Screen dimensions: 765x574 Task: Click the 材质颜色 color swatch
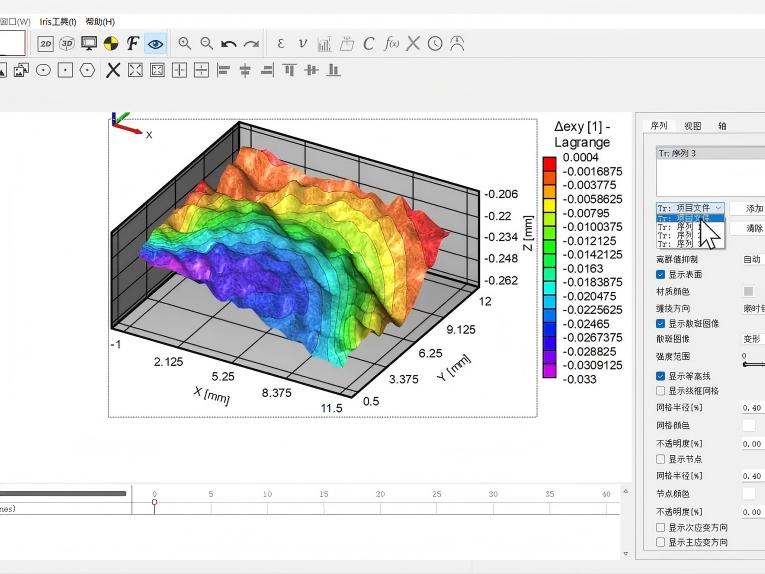point(749,291)
